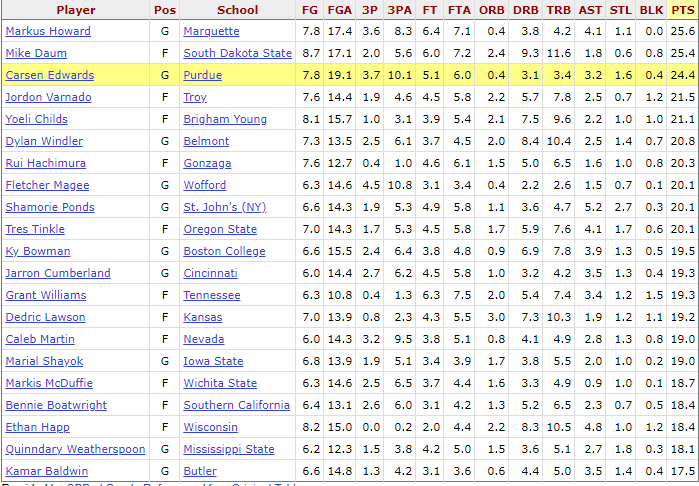699x486 pixels.
Task: Open South Dakota State school page
Action: pos(238,53)
